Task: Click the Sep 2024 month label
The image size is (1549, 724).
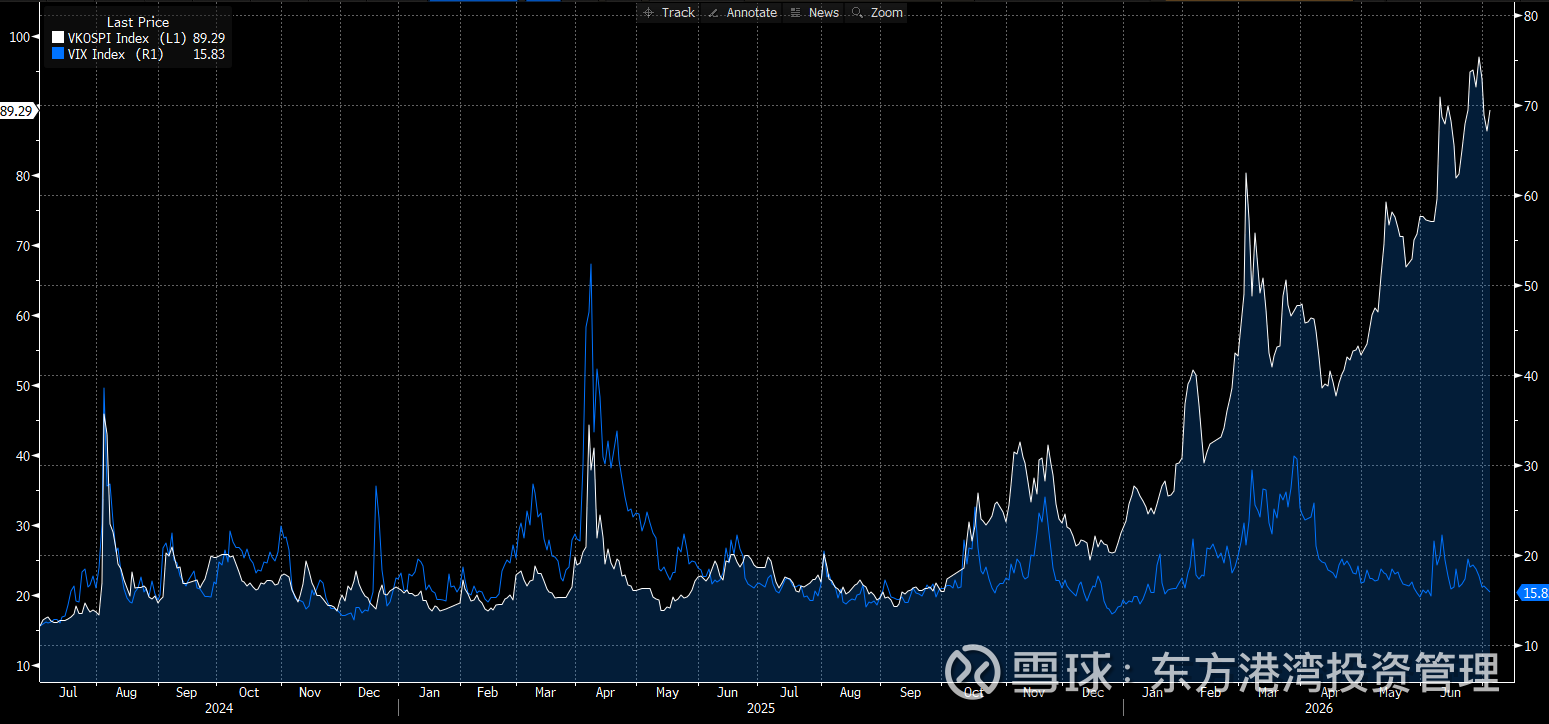Action: click(186, 692)
